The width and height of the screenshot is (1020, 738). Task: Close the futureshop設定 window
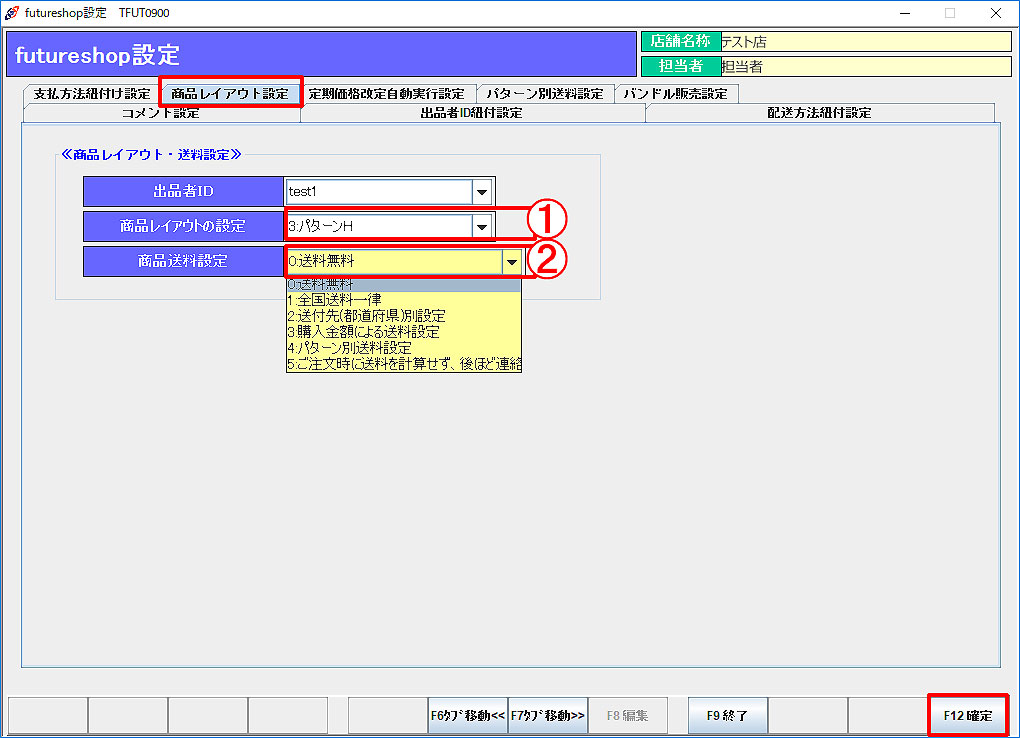(x=996, y=13)
